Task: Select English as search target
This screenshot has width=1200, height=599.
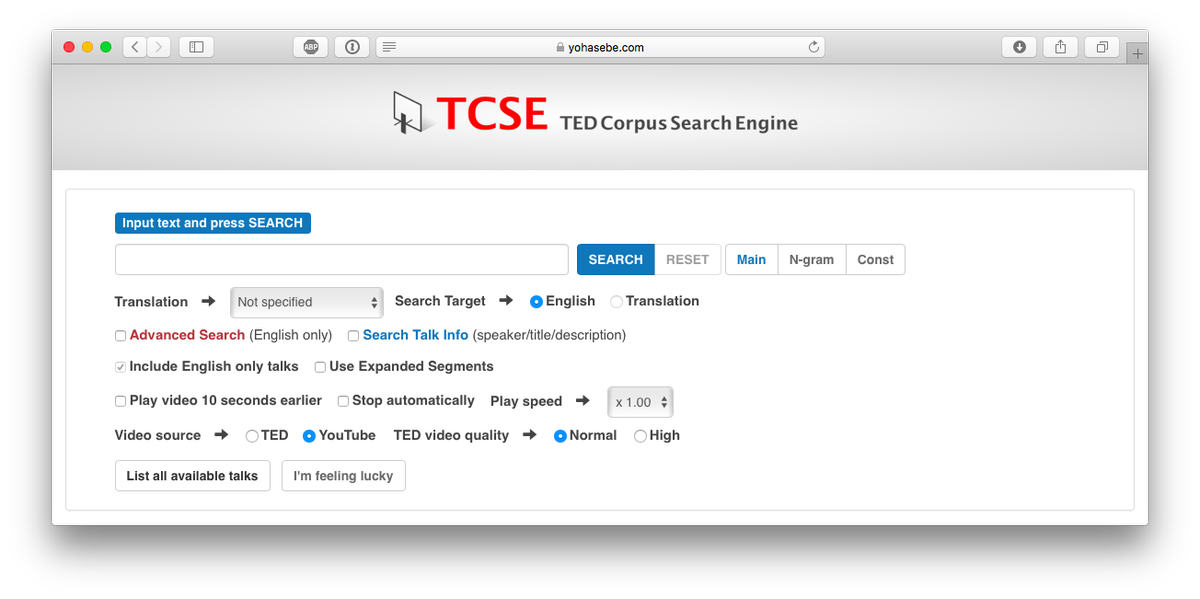Action: pyautogui.click(x=537, y=301)
